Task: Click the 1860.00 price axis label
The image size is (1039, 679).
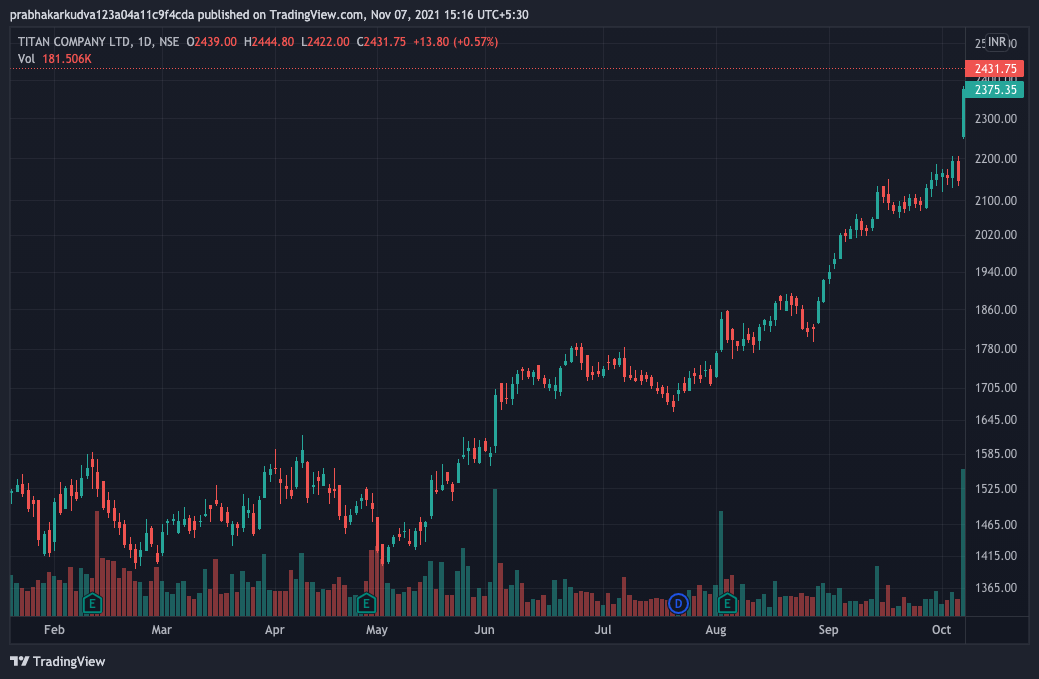Action: (996, 309)
